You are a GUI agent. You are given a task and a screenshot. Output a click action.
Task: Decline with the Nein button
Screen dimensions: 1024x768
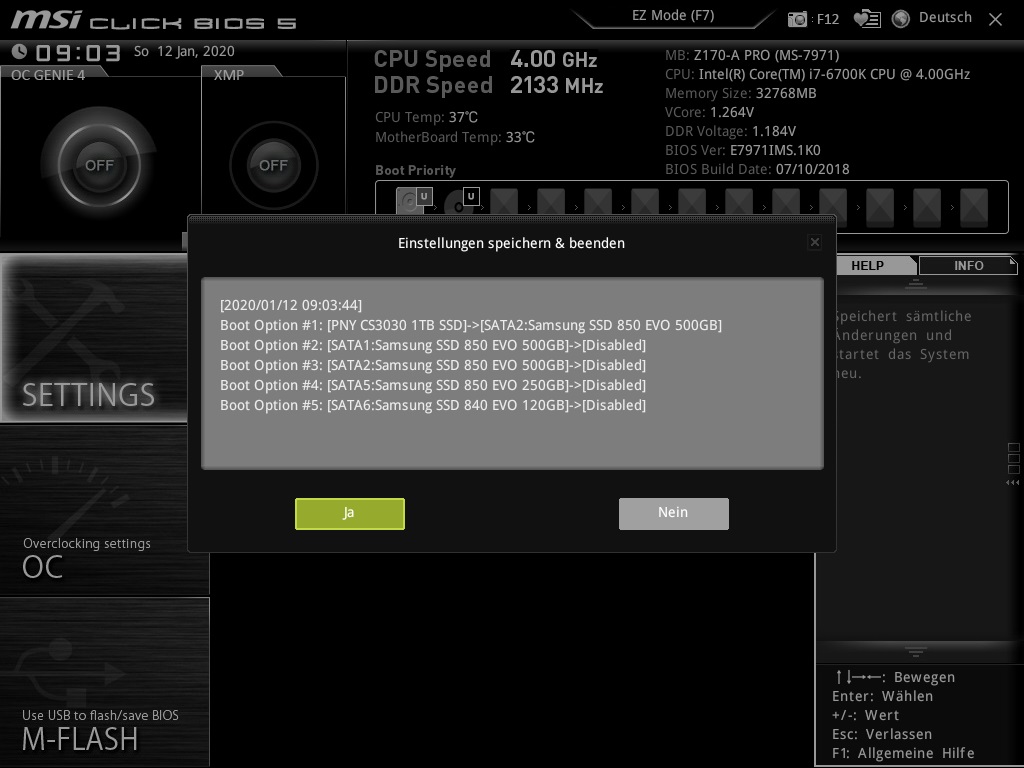click(673, 513)
